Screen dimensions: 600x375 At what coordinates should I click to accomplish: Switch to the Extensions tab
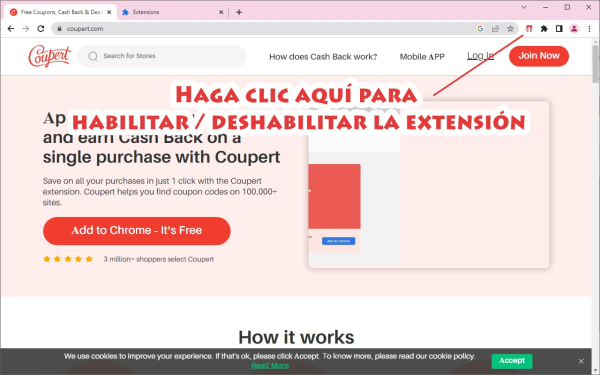tap(172, 12)
